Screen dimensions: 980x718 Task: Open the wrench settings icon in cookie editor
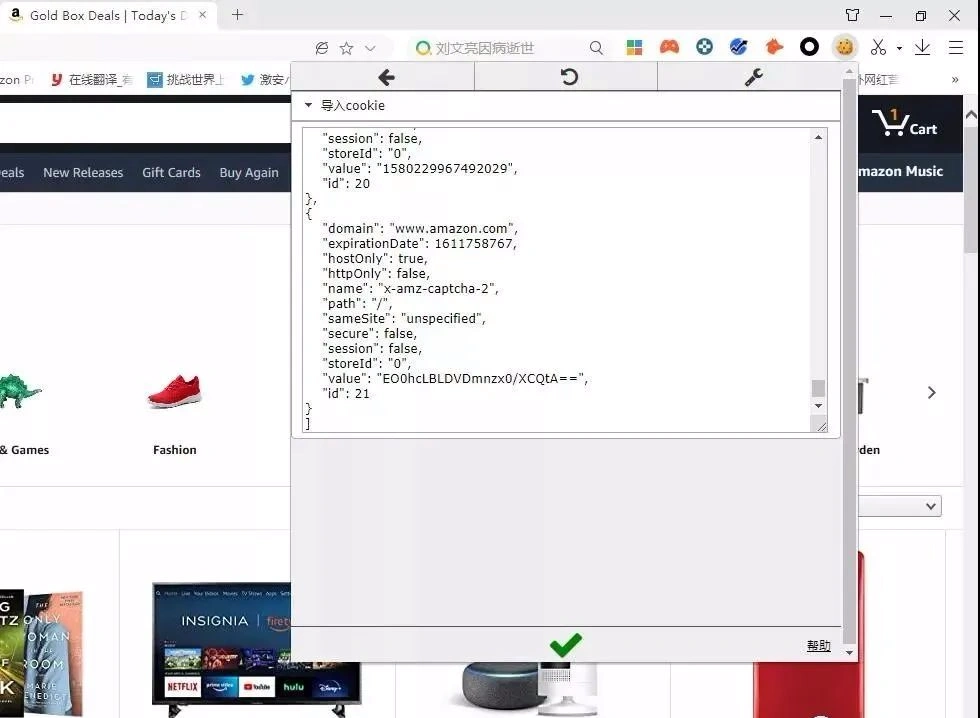753,77
